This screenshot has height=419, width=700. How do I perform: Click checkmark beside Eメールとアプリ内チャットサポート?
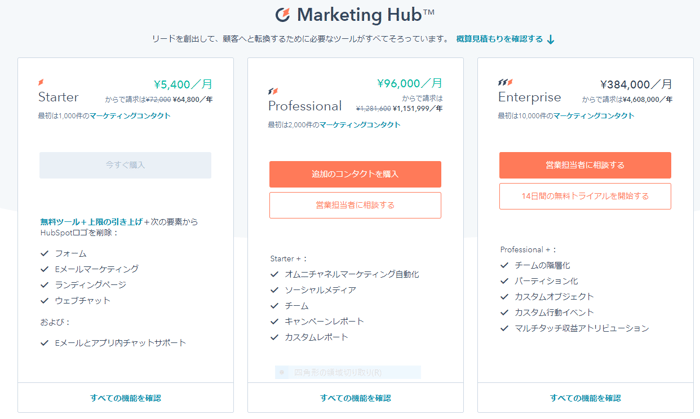44,343
